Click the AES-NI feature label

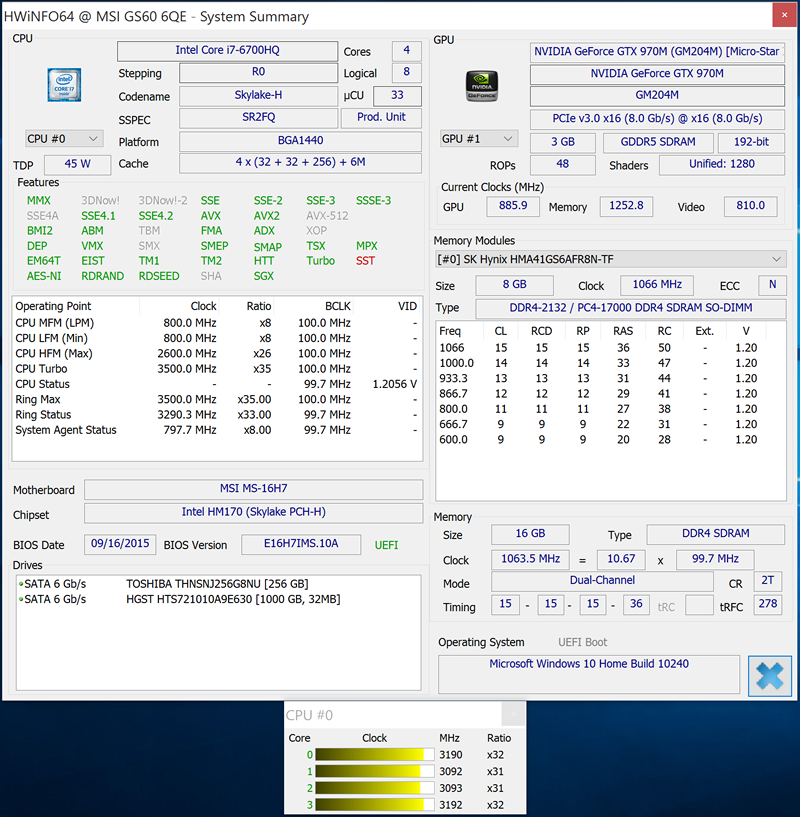[44, 276]
